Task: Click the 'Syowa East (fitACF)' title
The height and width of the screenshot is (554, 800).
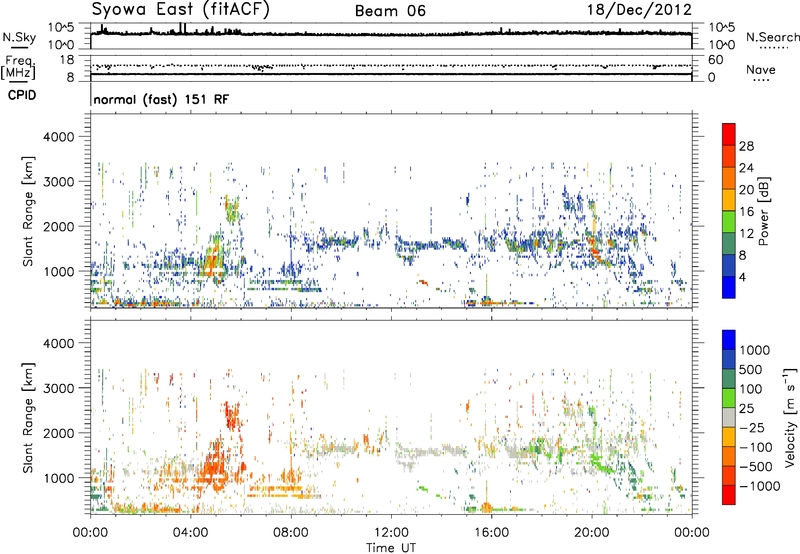Action: click(180, 9)
